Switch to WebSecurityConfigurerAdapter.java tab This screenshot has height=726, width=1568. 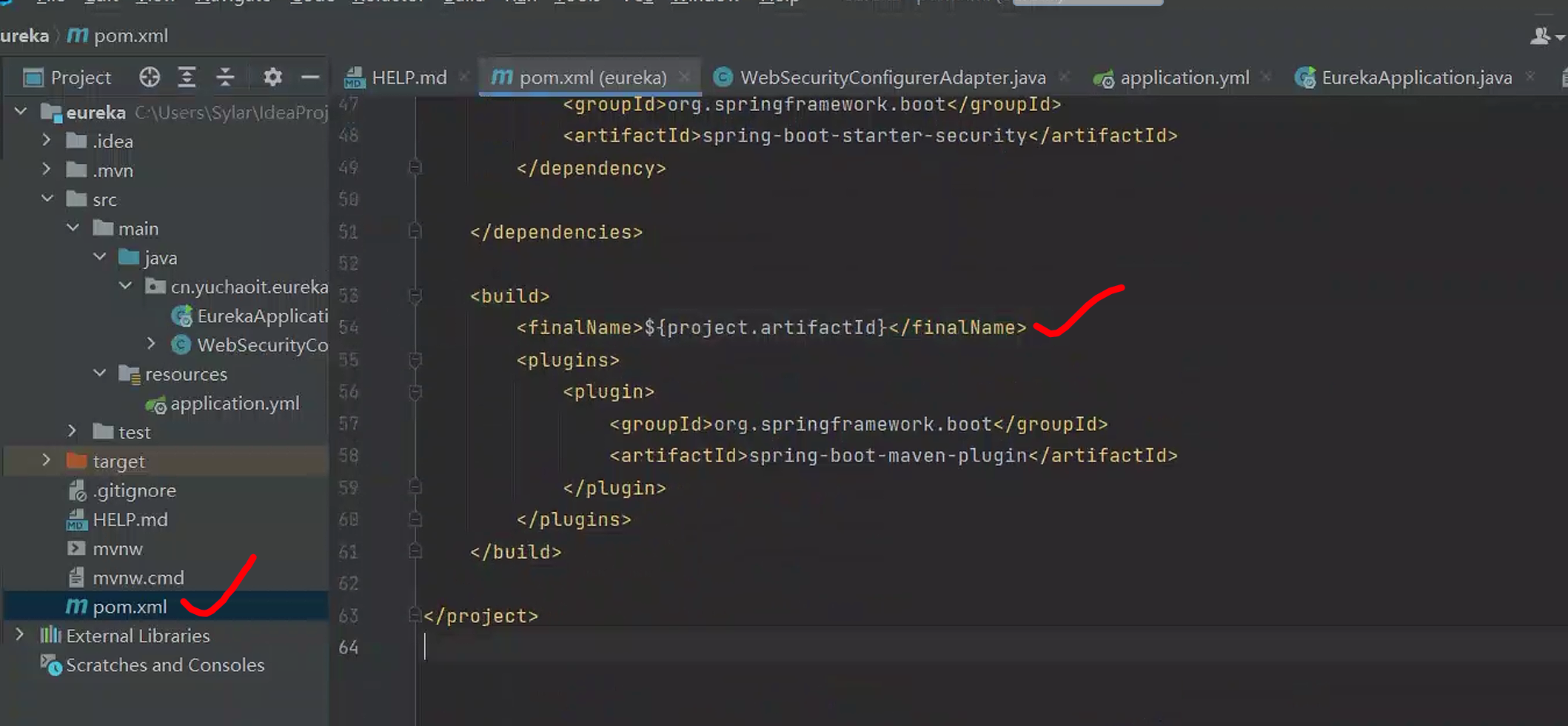pos(892,77)
